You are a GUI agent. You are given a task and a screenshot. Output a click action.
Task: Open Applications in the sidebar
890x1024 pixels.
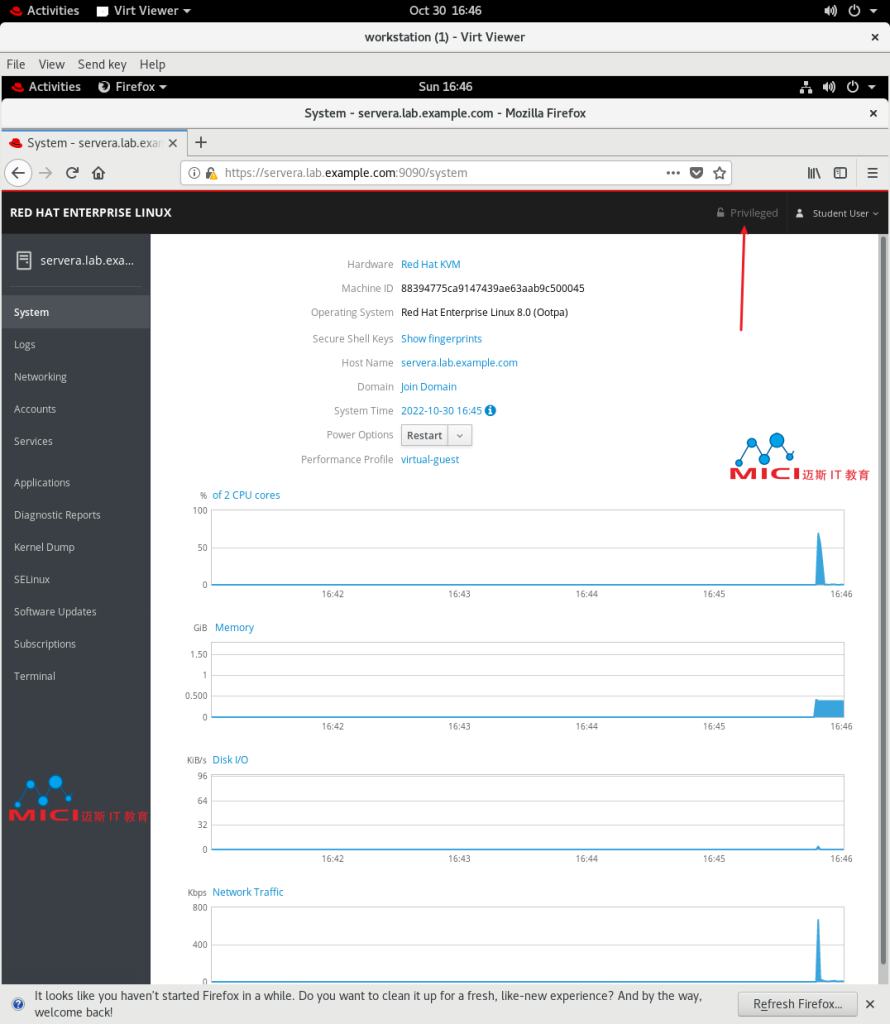pyautogui.click(x=76, y=483)
